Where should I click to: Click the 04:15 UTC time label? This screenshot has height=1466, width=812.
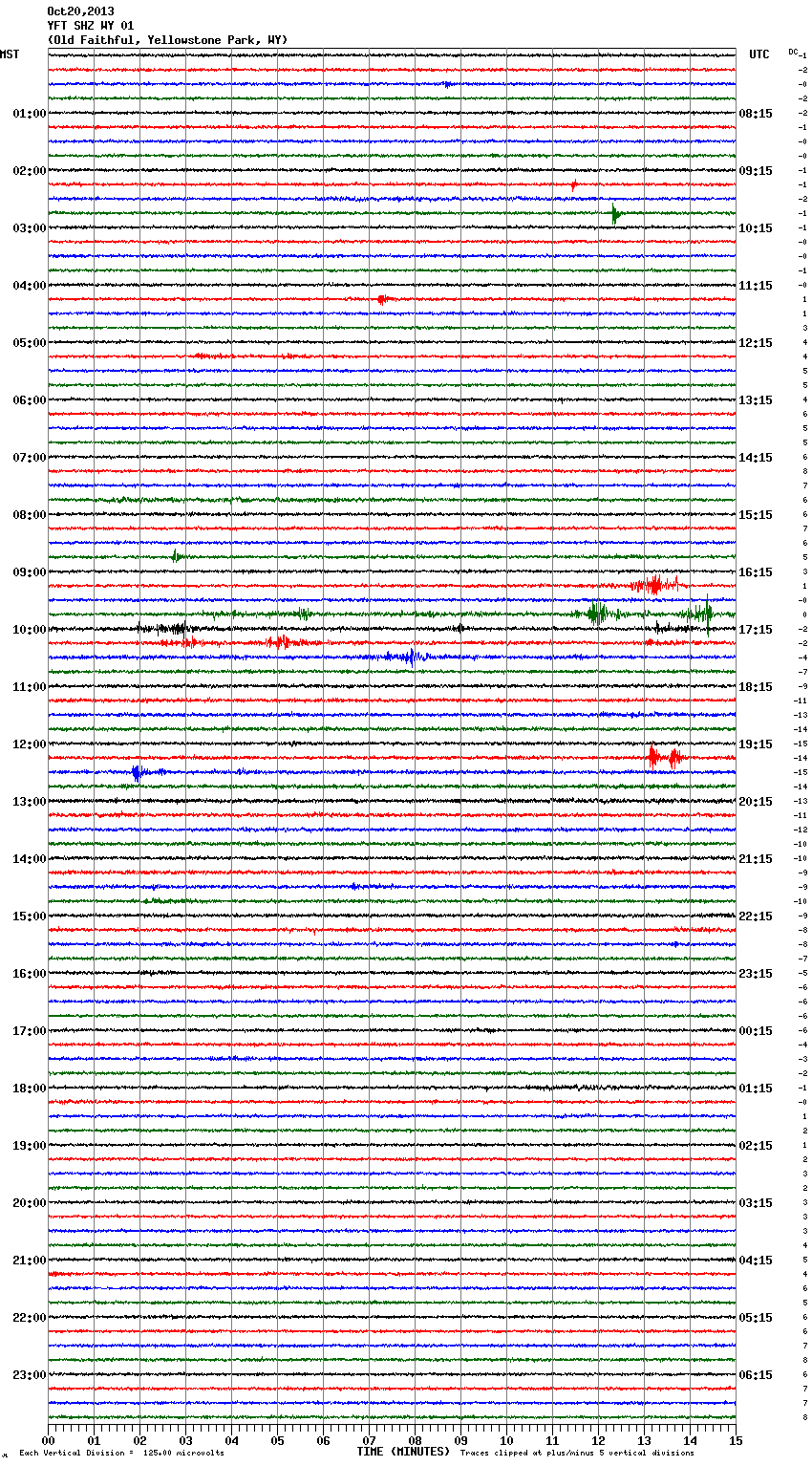coord(756,1261)
